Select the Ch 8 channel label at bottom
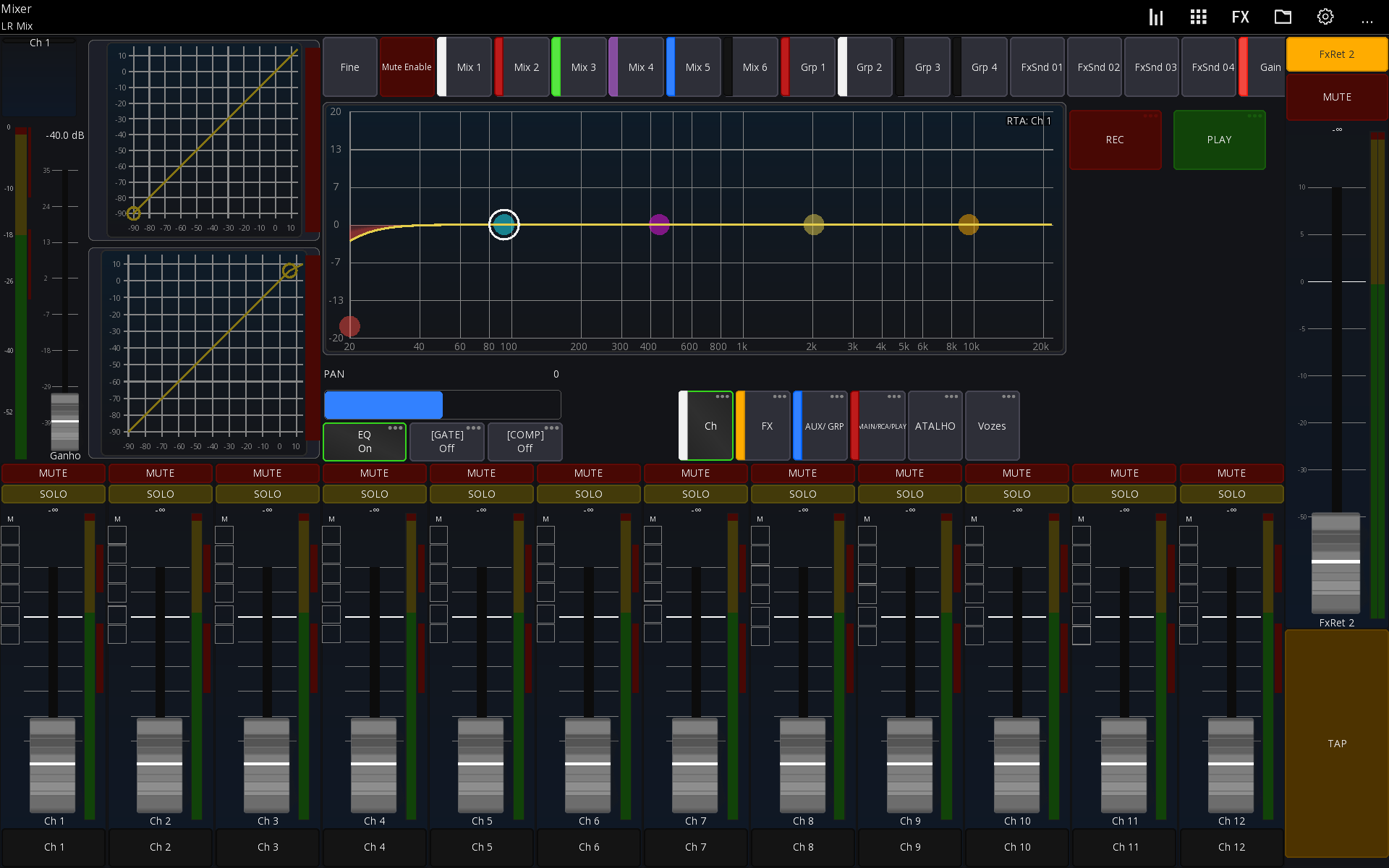Screen dimensions: 1389x868 point(803,847)
